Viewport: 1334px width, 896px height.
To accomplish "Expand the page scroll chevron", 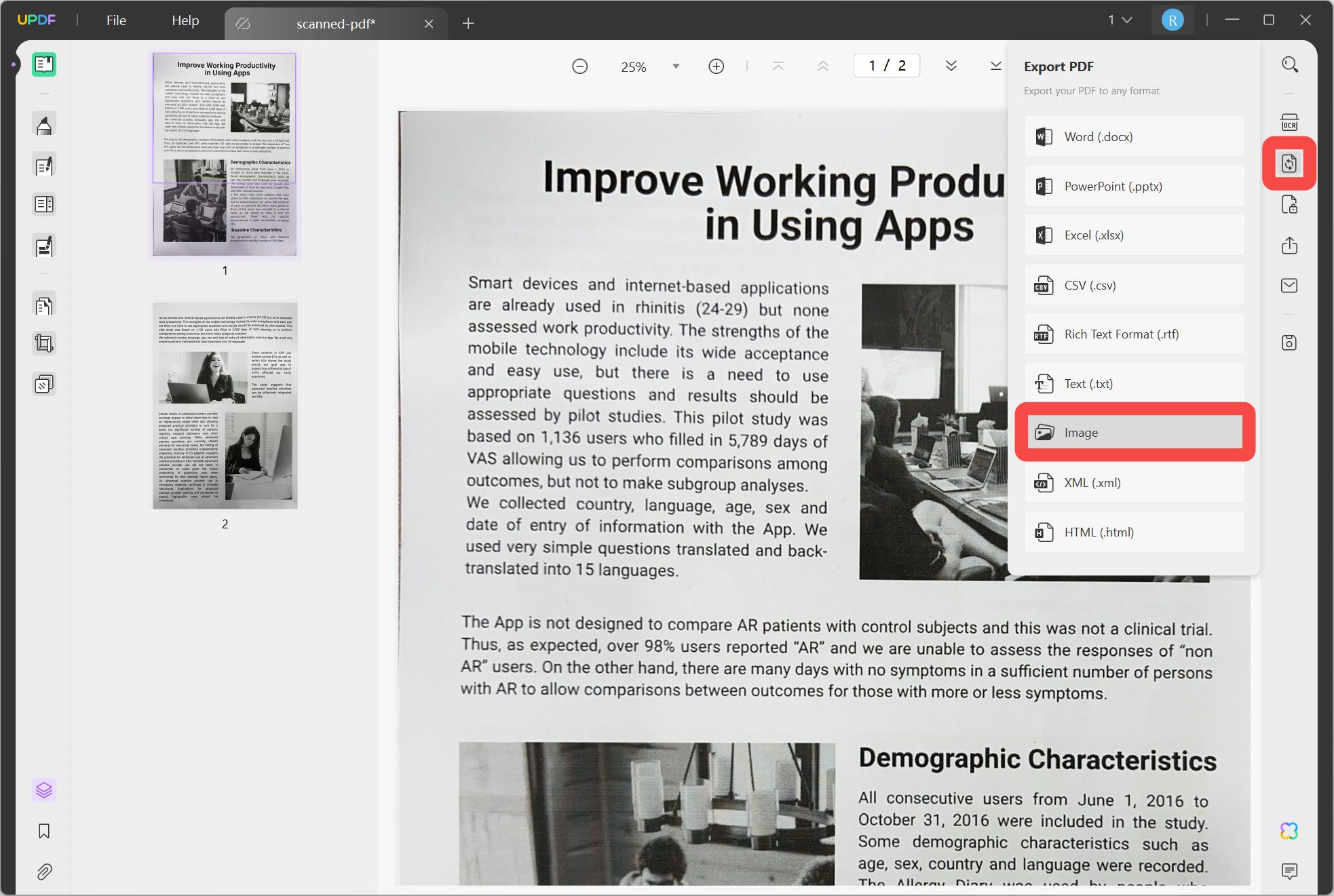I will (951, 66).
